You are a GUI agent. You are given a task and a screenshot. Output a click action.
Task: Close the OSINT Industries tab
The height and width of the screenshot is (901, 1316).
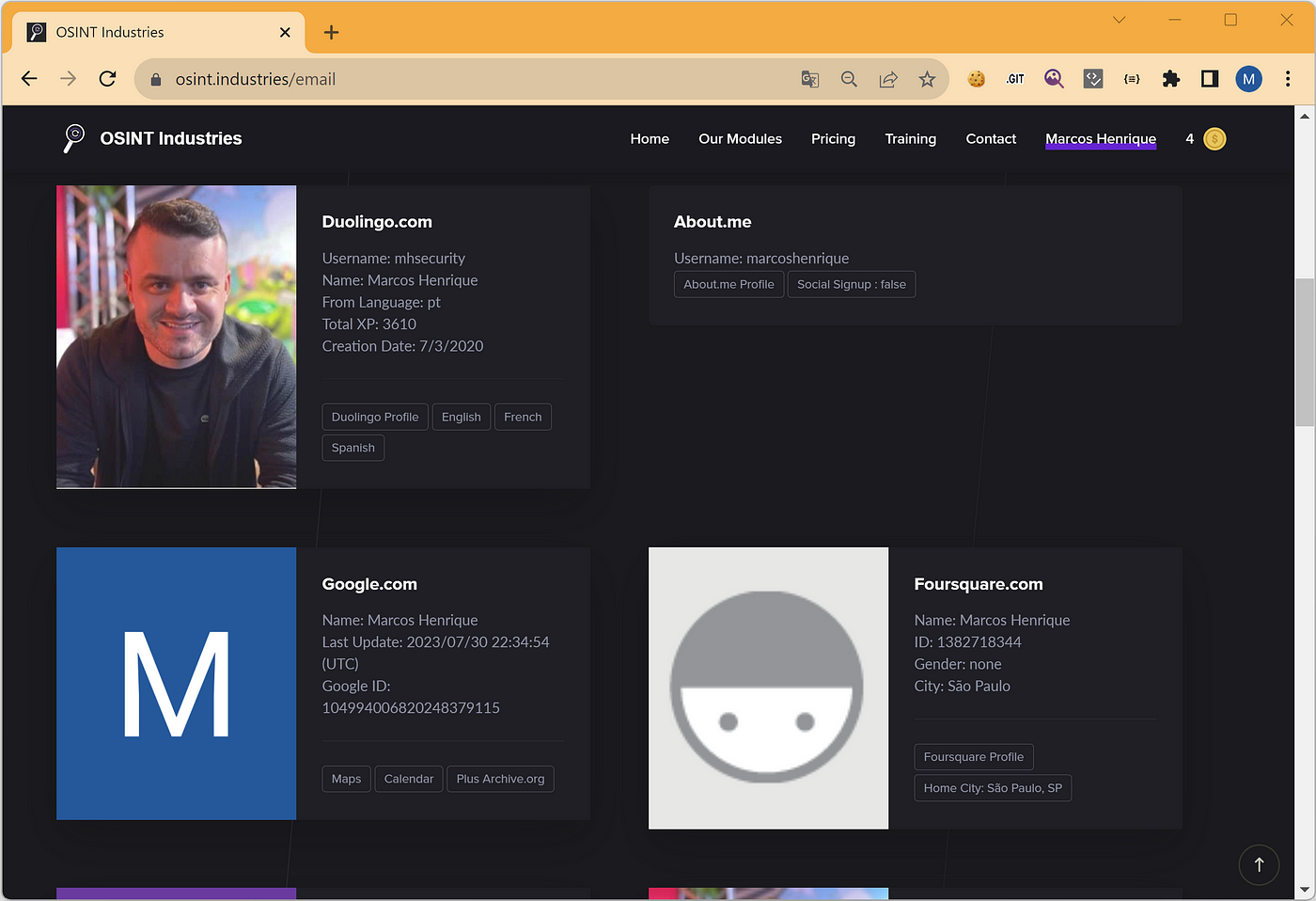pyautogui.click(x=285, y=32)
